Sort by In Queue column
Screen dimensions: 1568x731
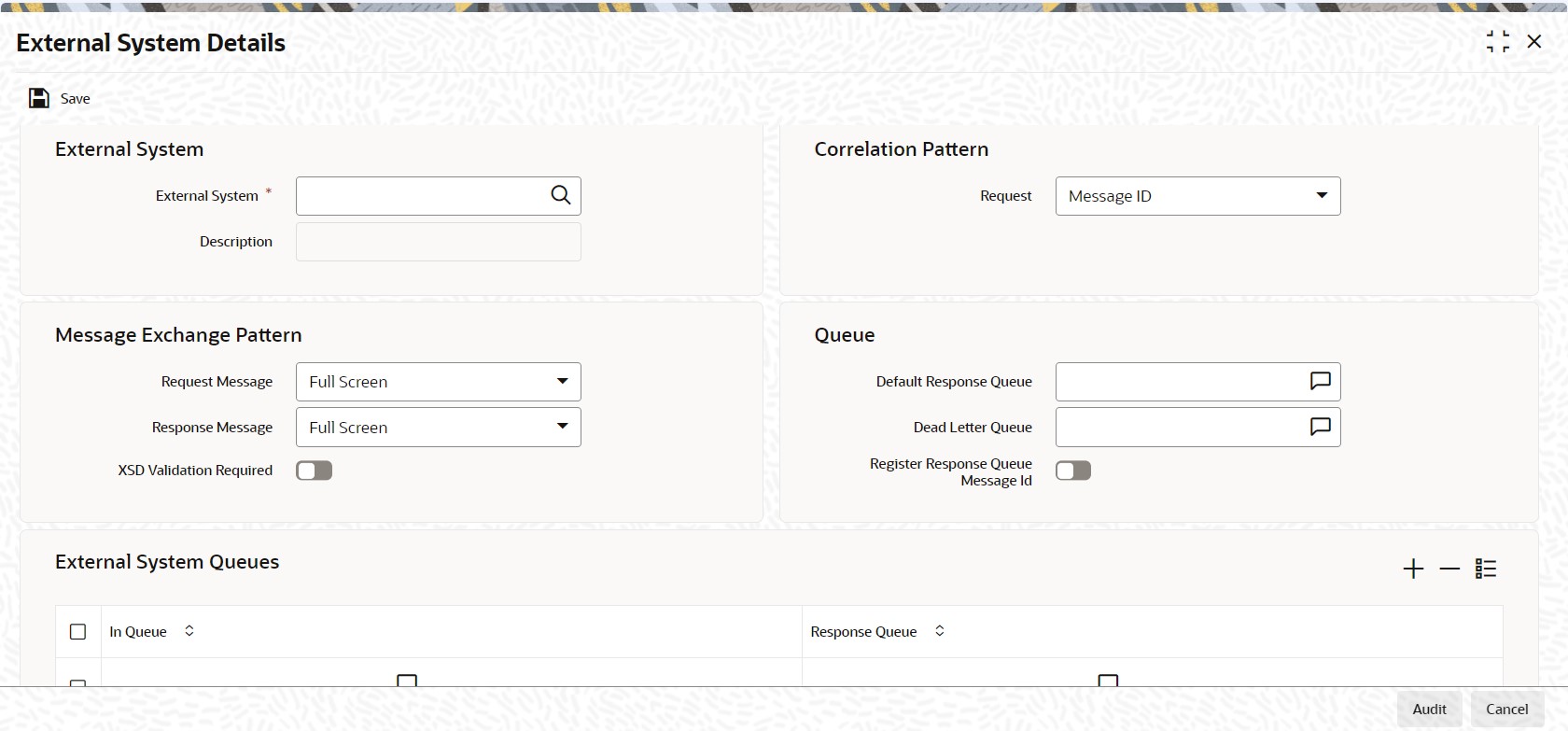189,631
